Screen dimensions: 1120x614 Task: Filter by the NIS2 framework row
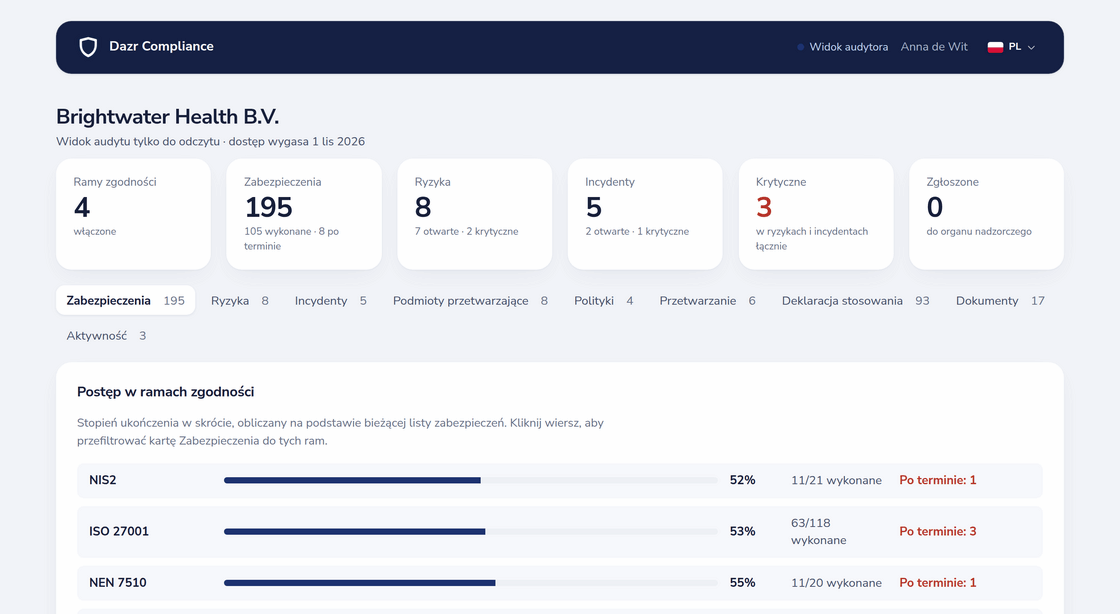tap(560, 480)
